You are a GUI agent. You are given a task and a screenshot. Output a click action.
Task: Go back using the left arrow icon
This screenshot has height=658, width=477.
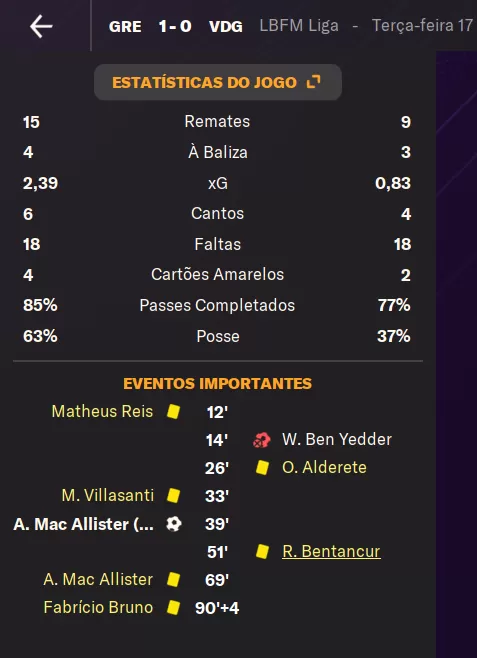41,26
